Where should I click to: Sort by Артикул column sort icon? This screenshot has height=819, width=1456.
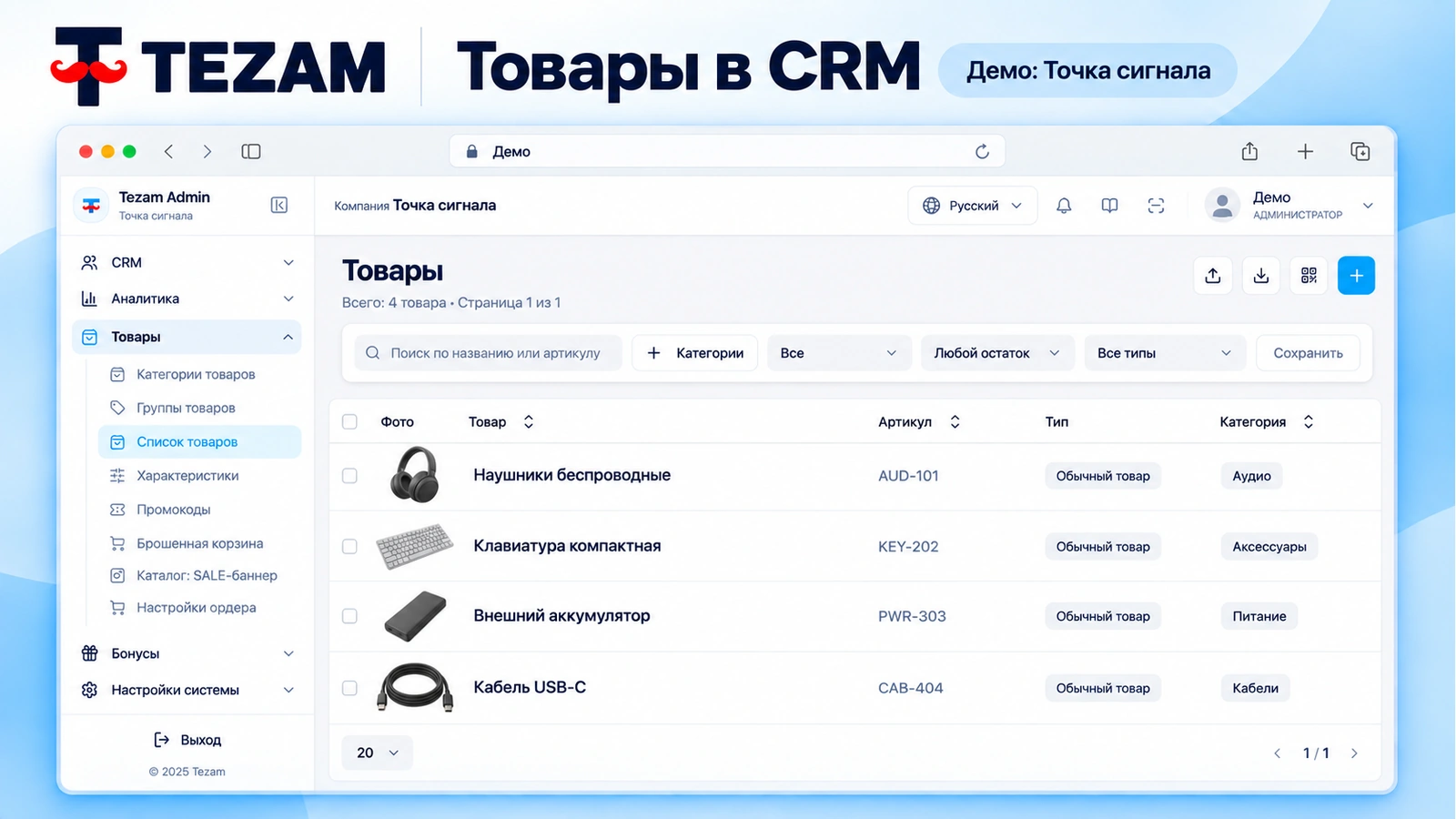click(955, 421)
